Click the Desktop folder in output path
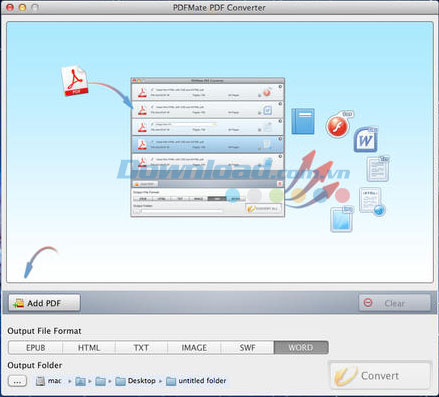The width and height of the screenshot is (439, 397). click(x=136, y=381)
